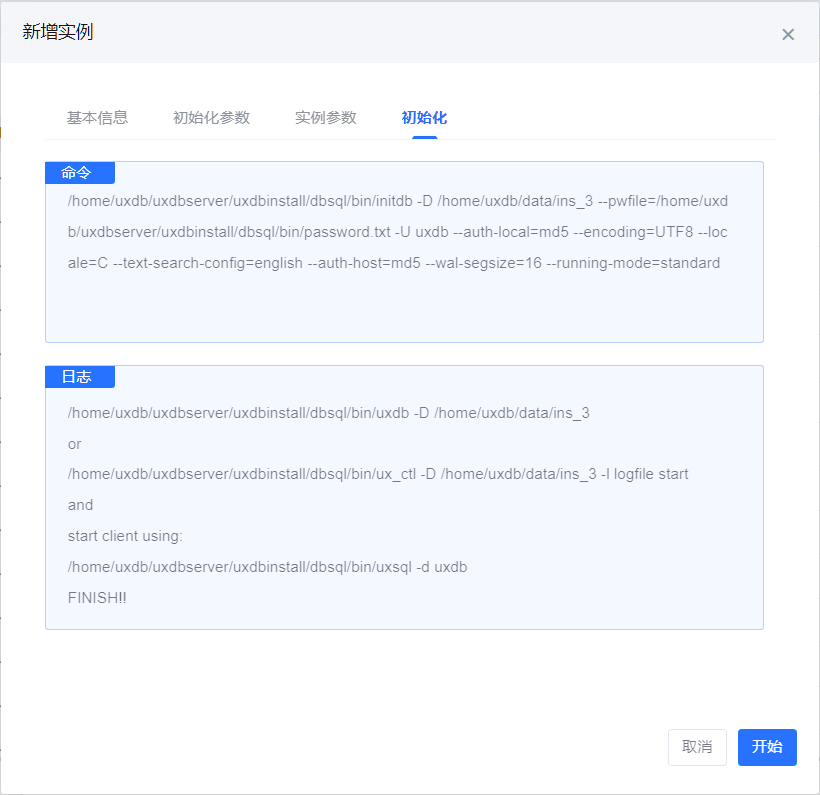This screenshot has height=795, width=820.
Task: Click the FINISH!! log line
Action: click(x=97, y=598)
